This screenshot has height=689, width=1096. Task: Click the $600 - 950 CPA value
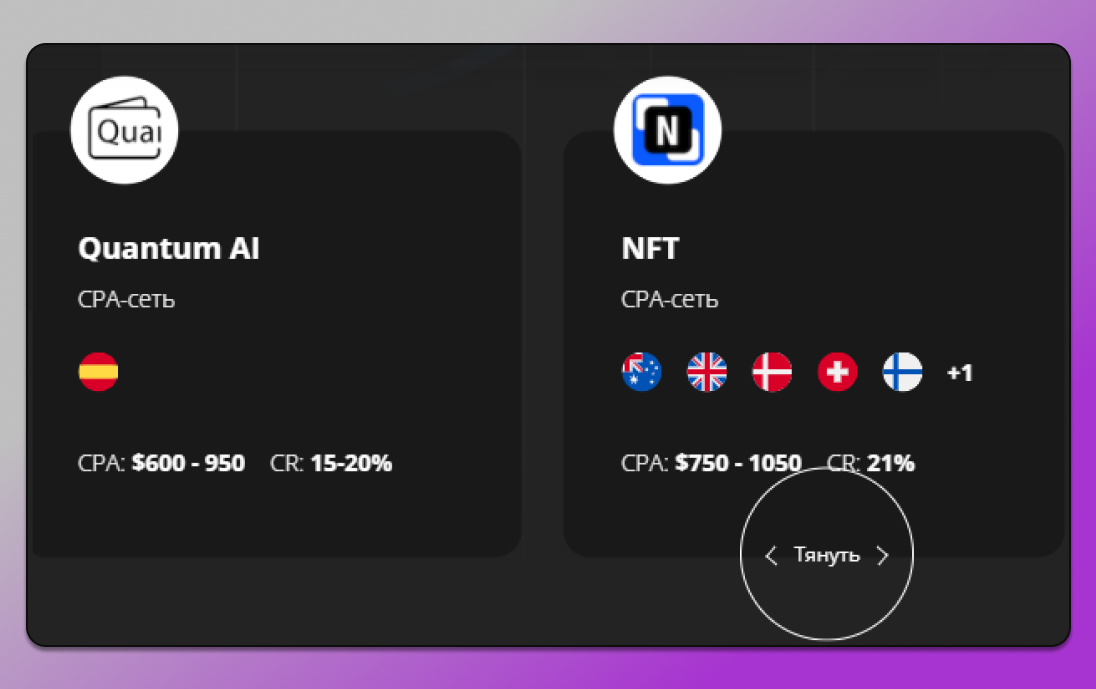coord(188,464)
